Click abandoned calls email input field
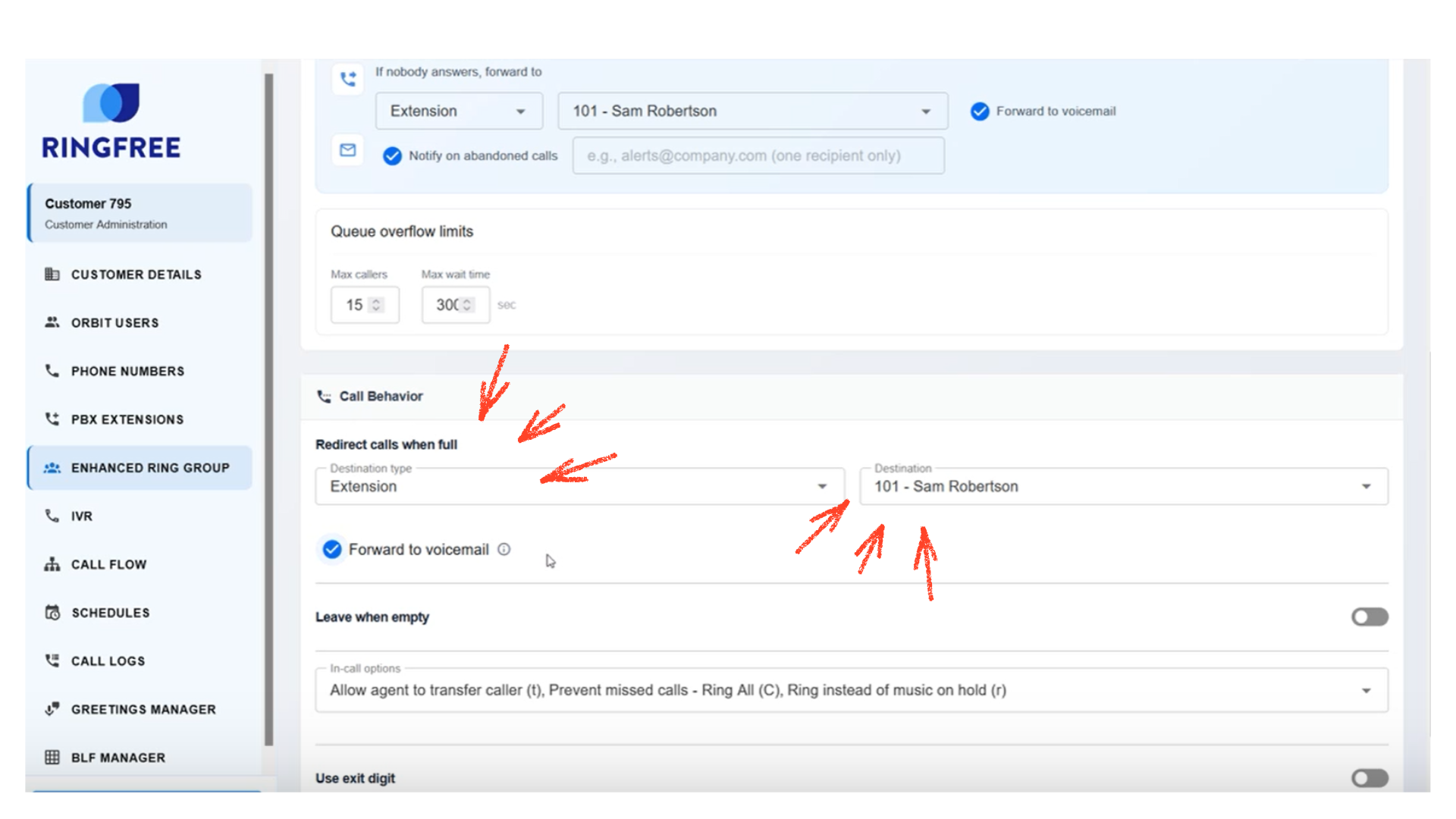The image size is (1456, 819). click(758, 156)
